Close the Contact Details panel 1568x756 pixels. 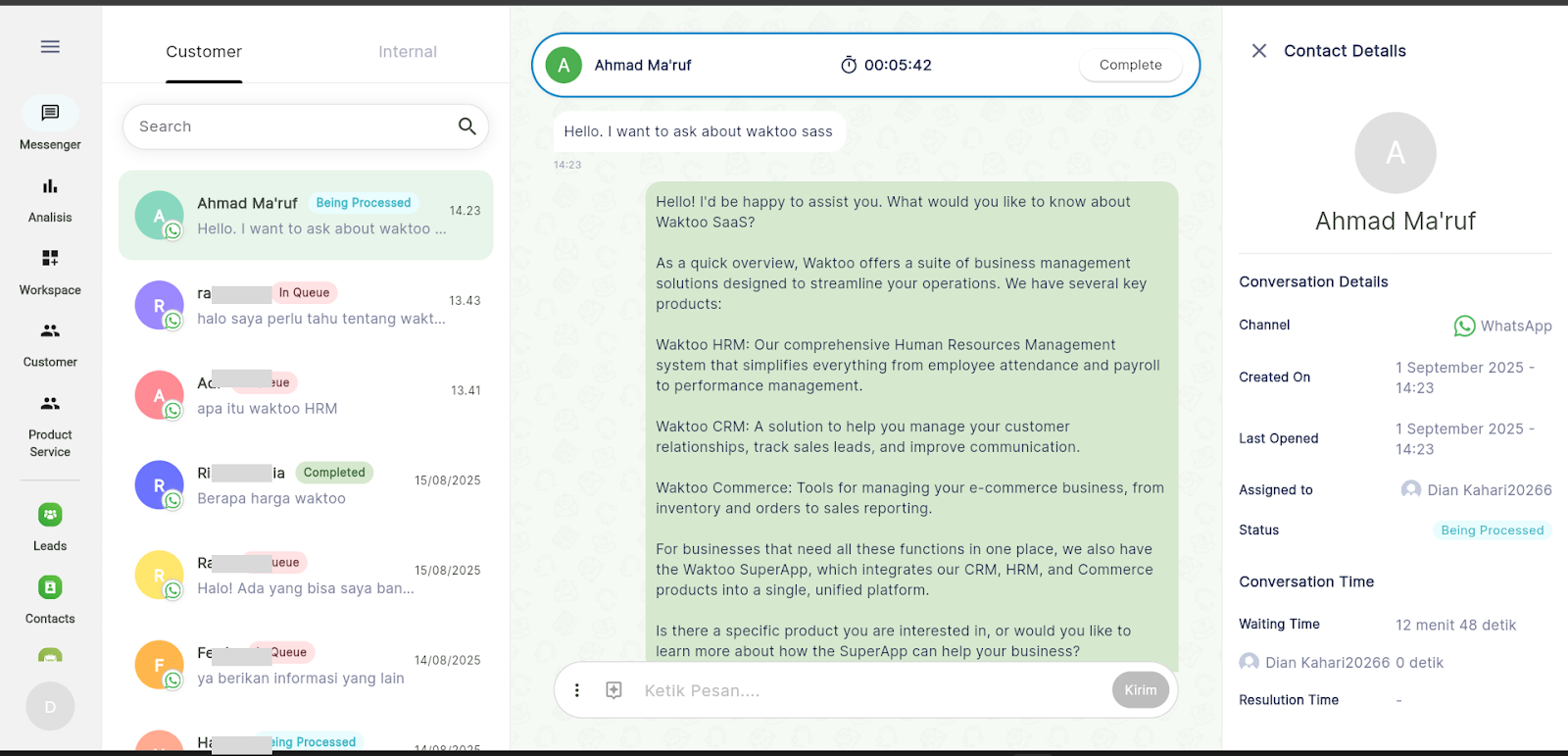[1259, 51]
